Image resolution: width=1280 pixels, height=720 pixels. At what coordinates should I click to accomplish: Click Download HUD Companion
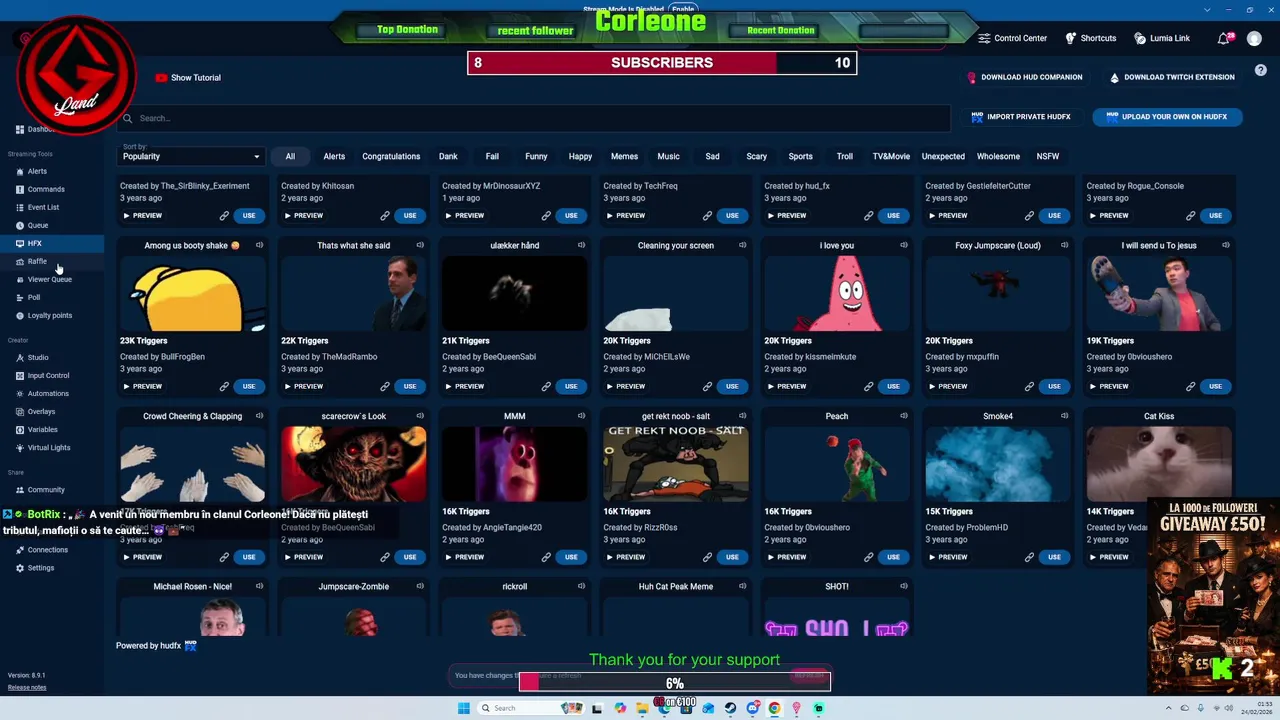pos(1026,77)
